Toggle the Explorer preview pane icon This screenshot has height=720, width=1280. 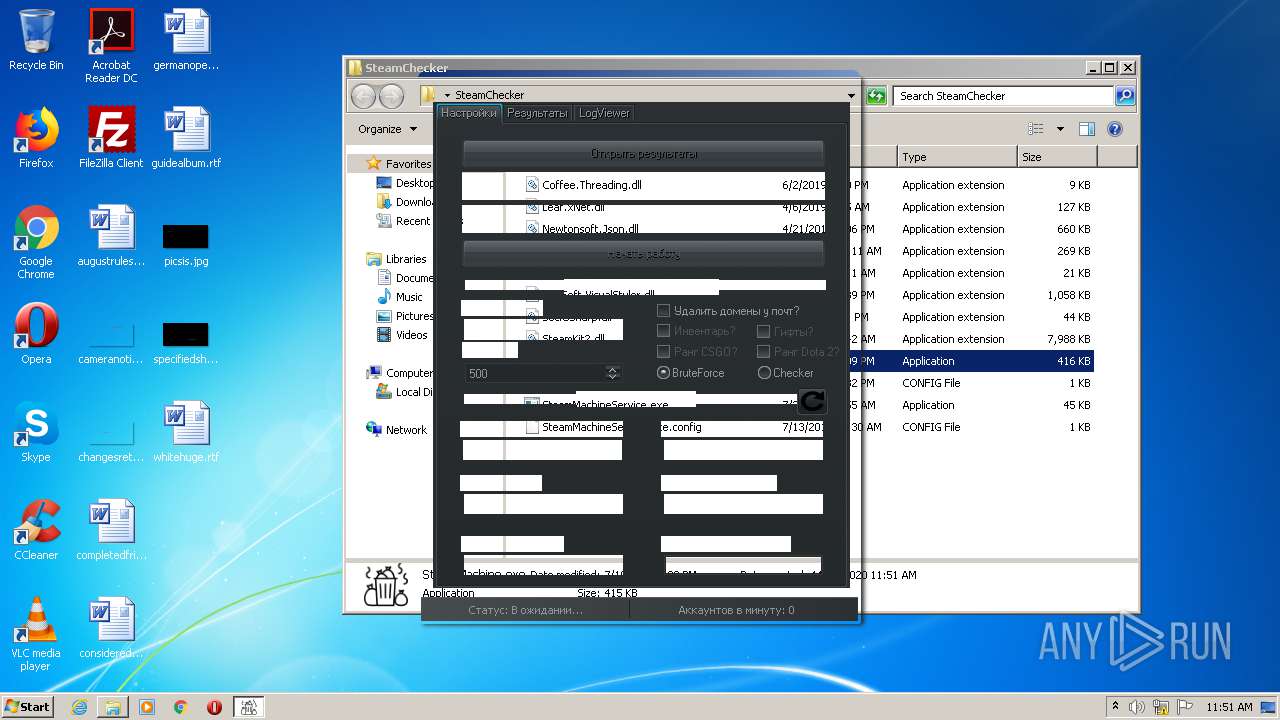pos(1087,129)
